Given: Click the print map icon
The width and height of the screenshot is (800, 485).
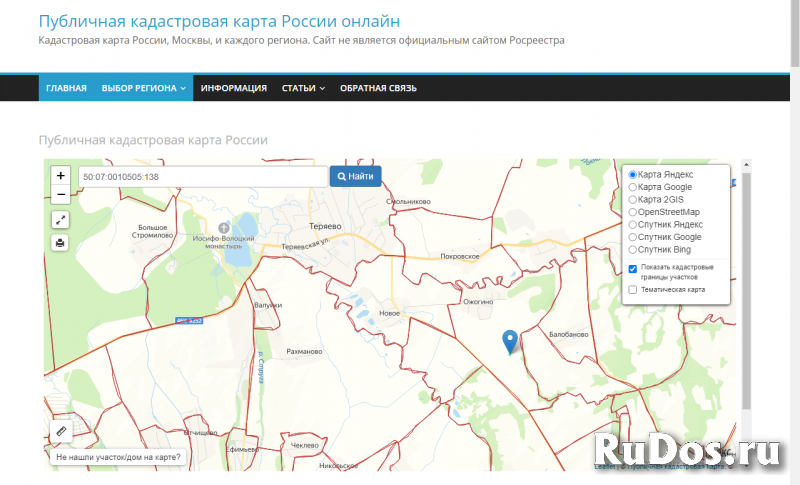Looking at the screenshot, I should coord(60,243).
